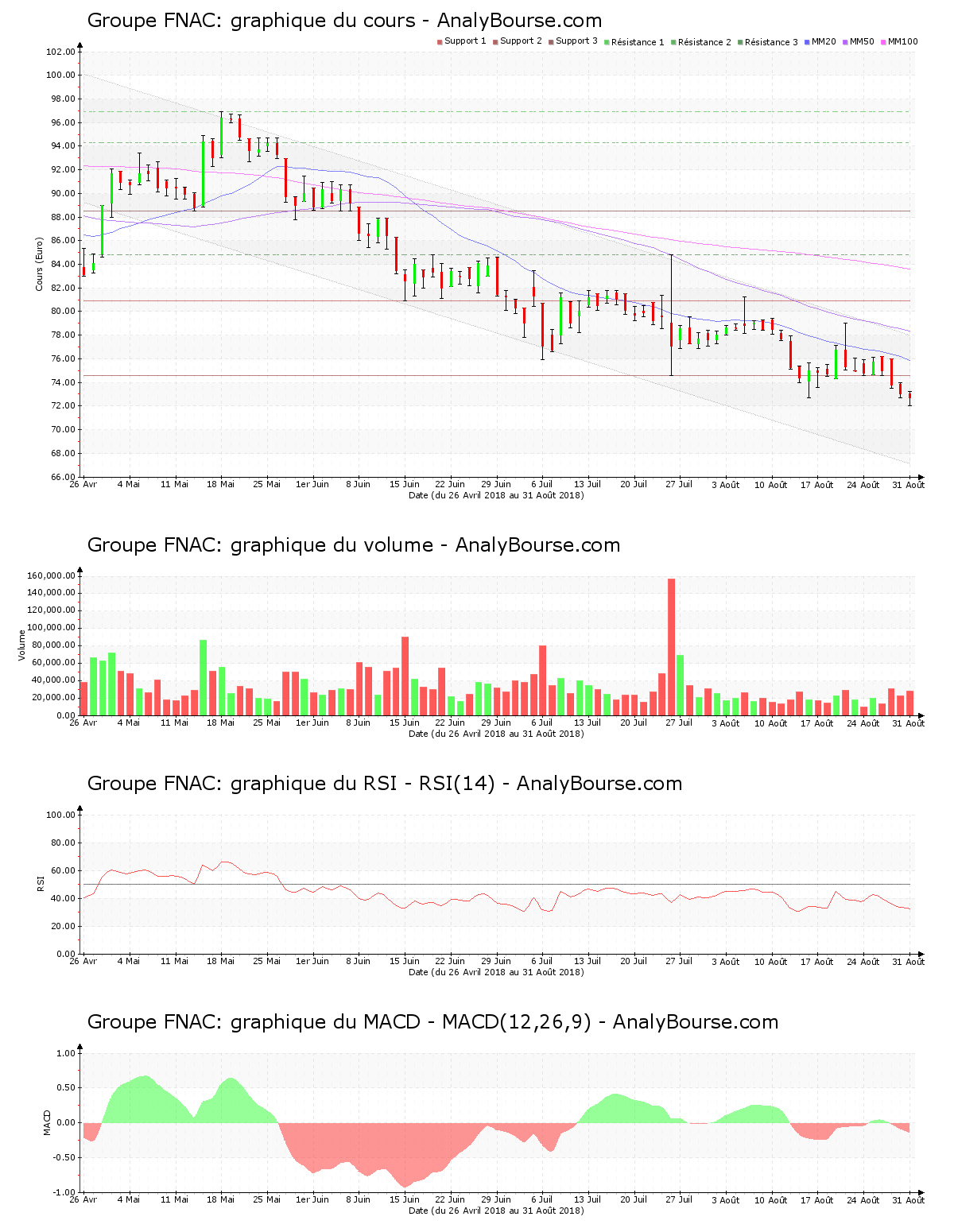
Task: Click the Support 1 legend color square
Action: point(440,42)
